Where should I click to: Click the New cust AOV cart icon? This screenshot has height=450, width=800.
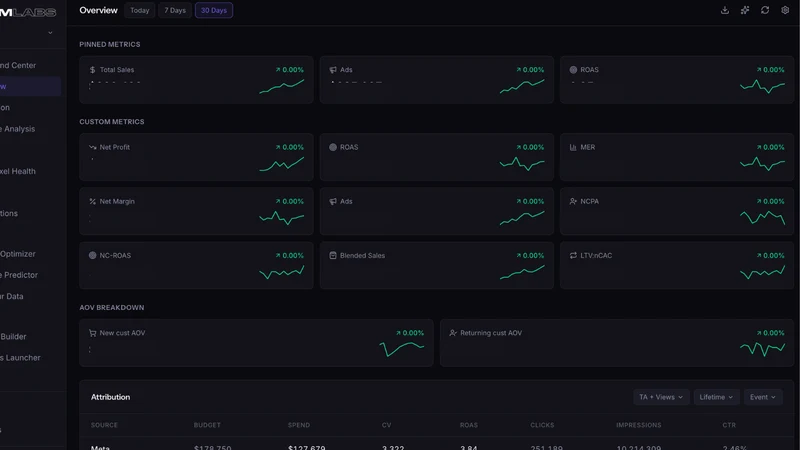pos(92,333)
